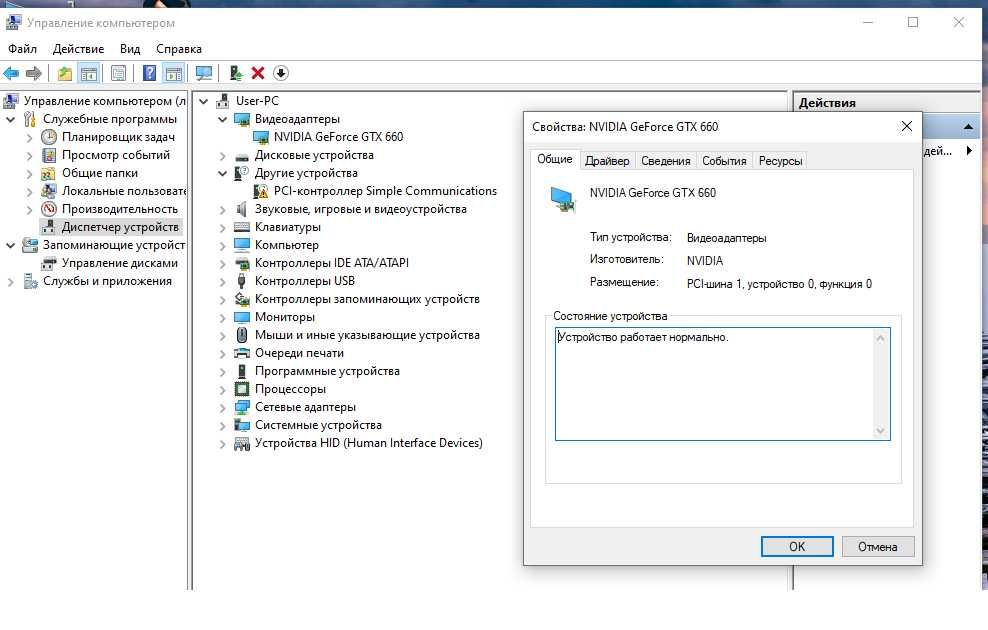The width and height of the screenshot is (988, 630).
Task: Expand the Производительность node
Action: [x=30, y=209]
